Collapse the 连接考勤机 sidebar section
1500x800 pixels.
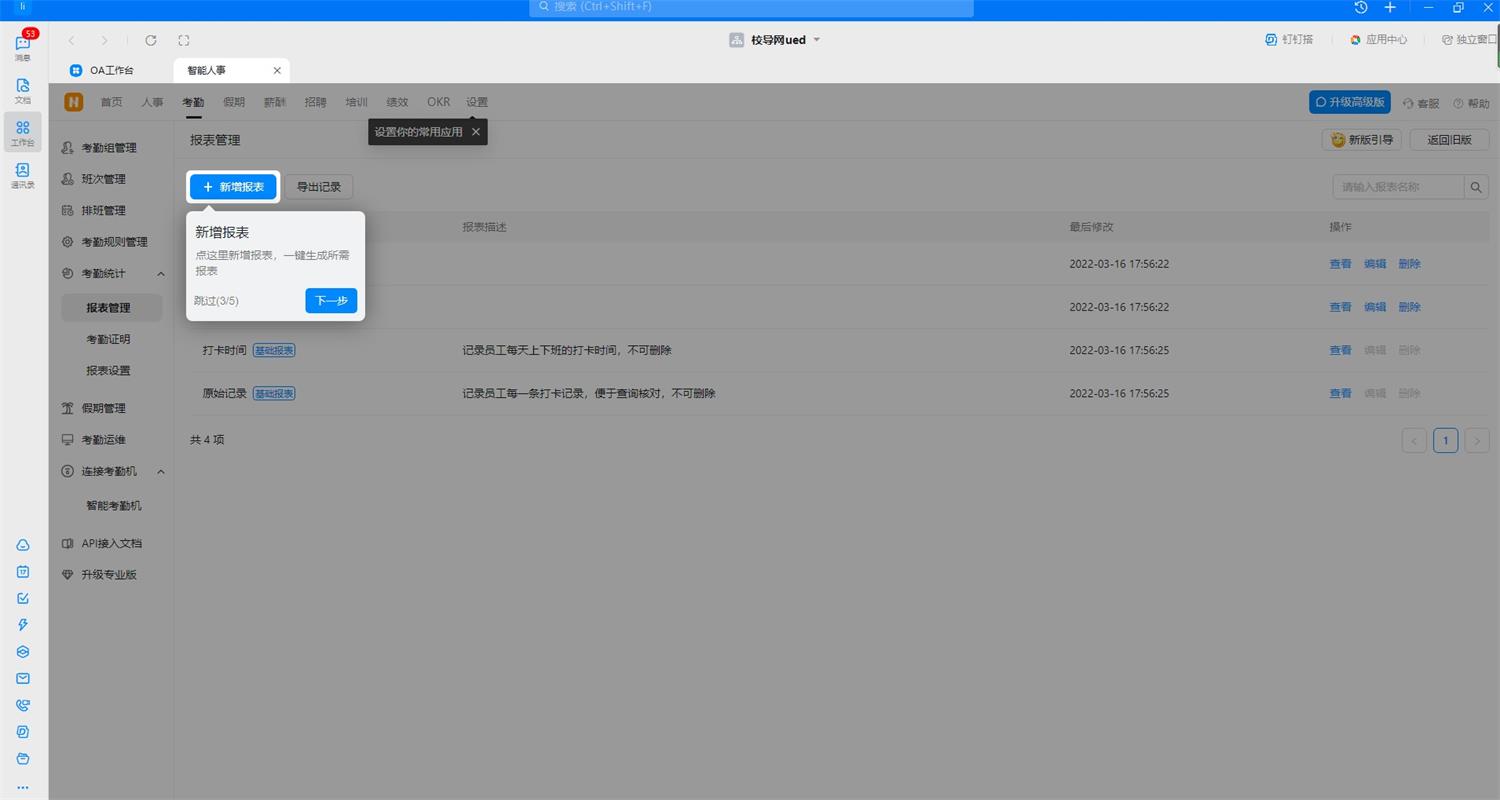coord(161,471)
